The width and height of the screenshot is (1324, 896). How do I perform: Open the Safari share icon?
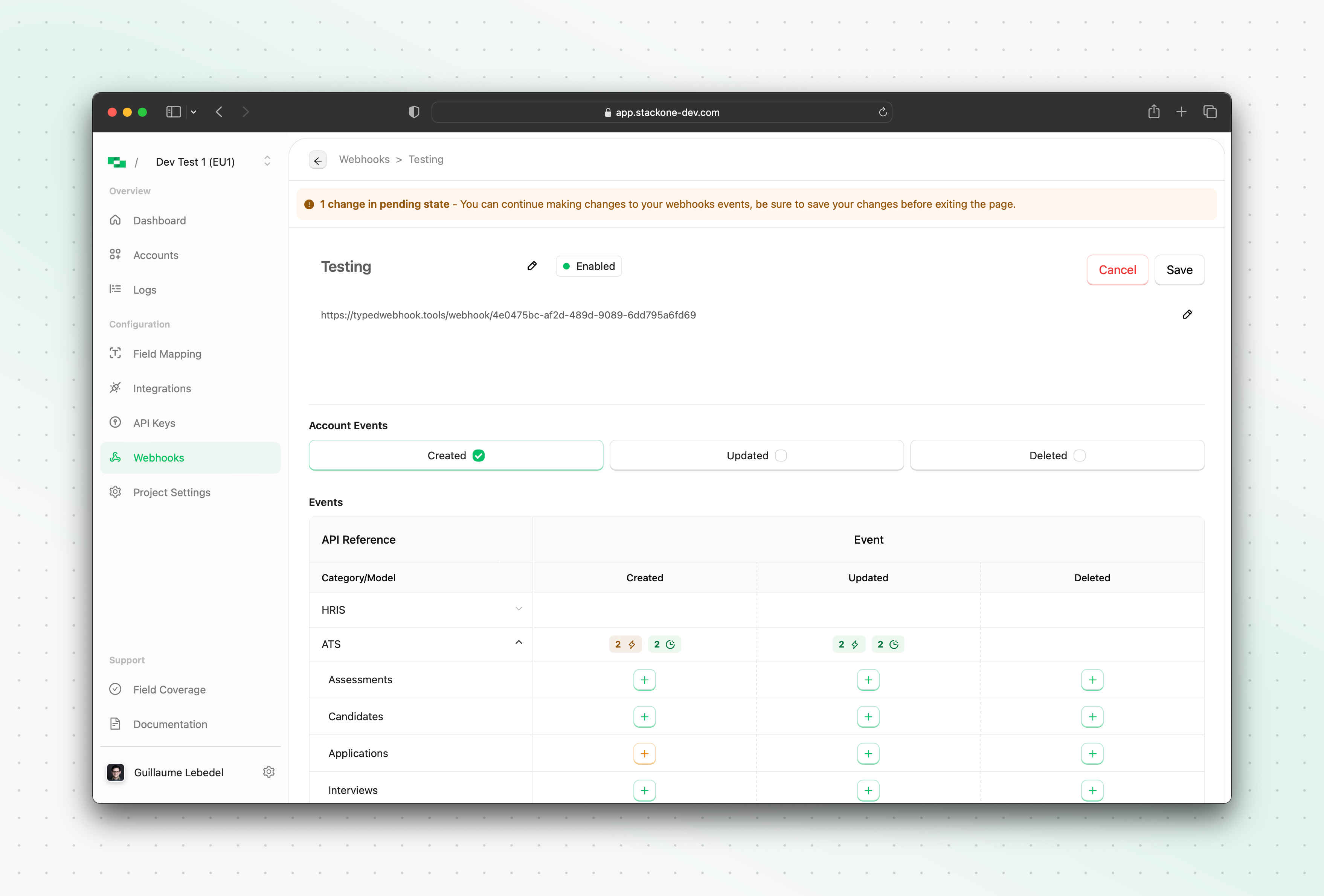[1154, 112]
